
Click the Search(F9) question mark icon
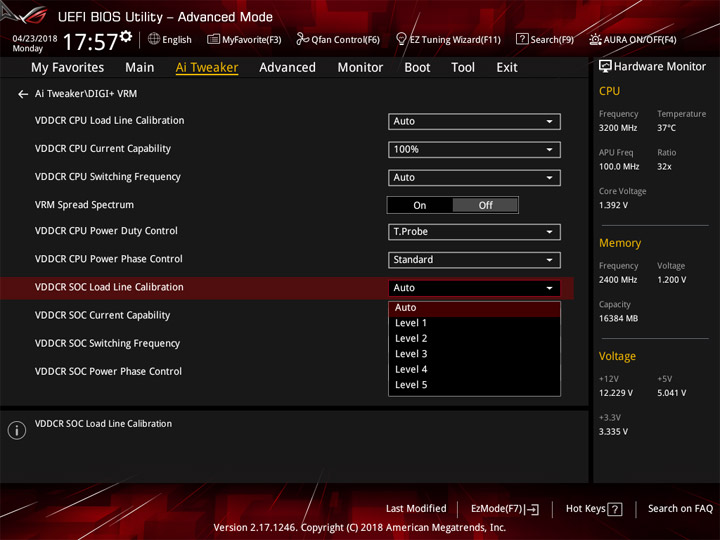[522, 39]
